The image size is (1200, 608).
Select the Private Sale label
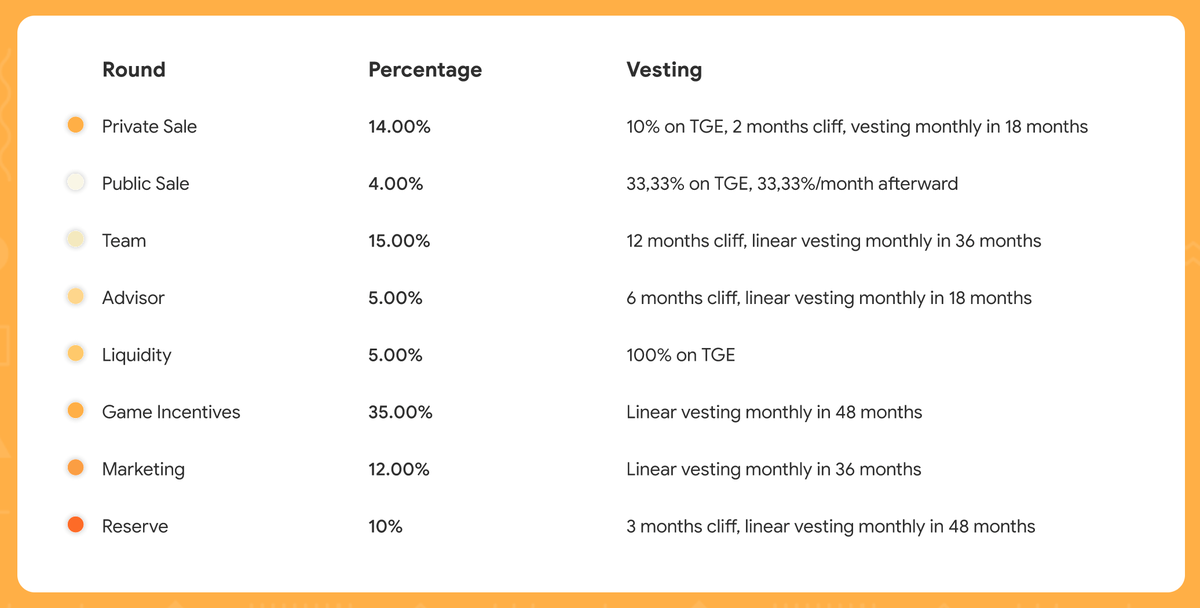pyautogui.click(x=149, y=127)
